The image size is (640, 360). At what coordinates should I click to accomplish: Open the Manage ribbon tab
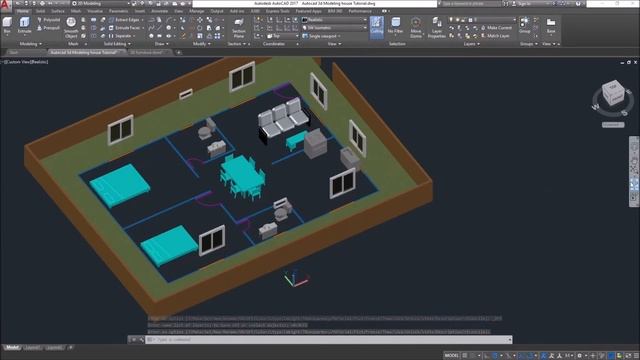tap(196, 11)
